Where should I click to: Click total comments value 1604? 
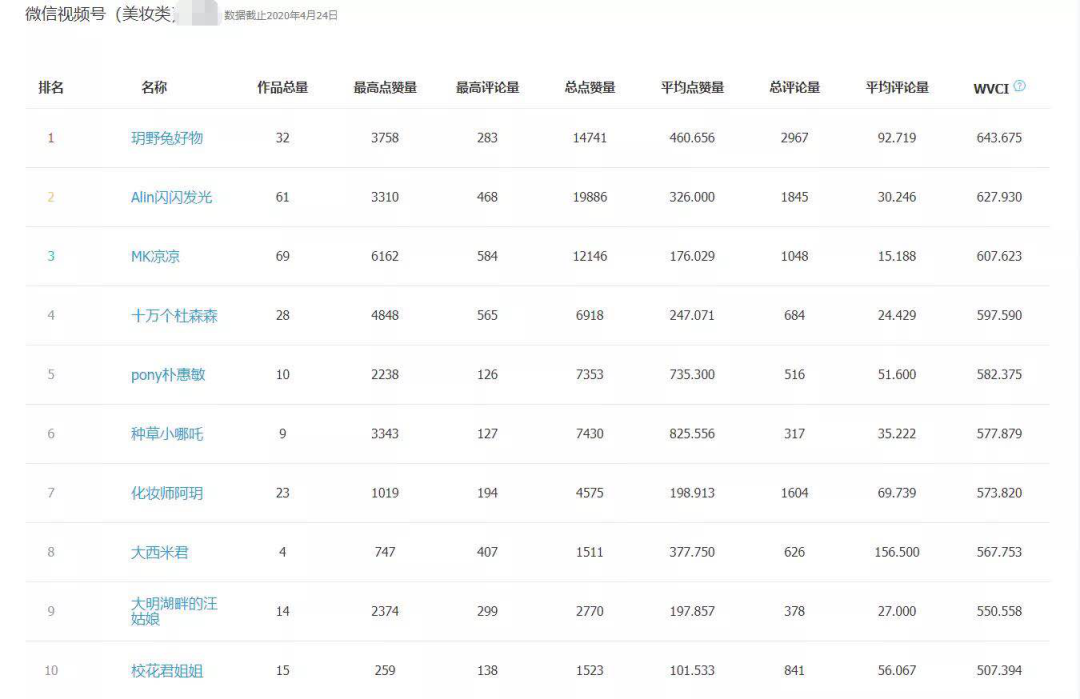794,493
